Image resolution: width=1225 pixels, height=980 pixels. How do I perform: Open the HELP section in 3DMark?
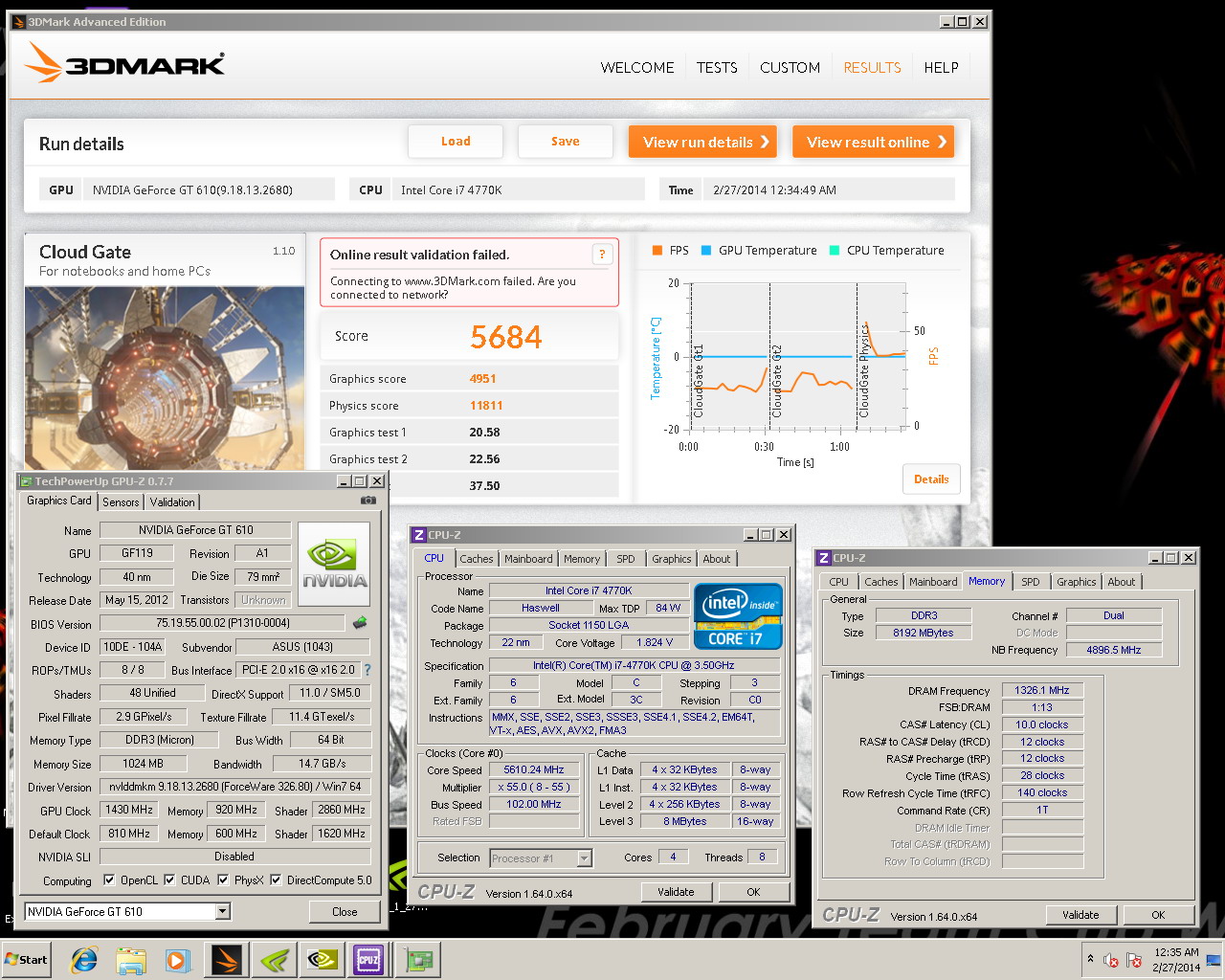pos(941,68)
